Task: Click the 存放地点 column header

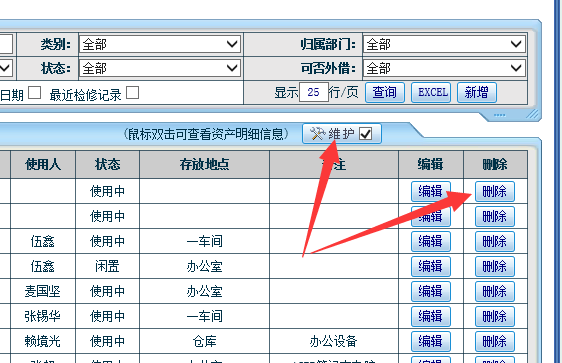Action: pos(204,164)
